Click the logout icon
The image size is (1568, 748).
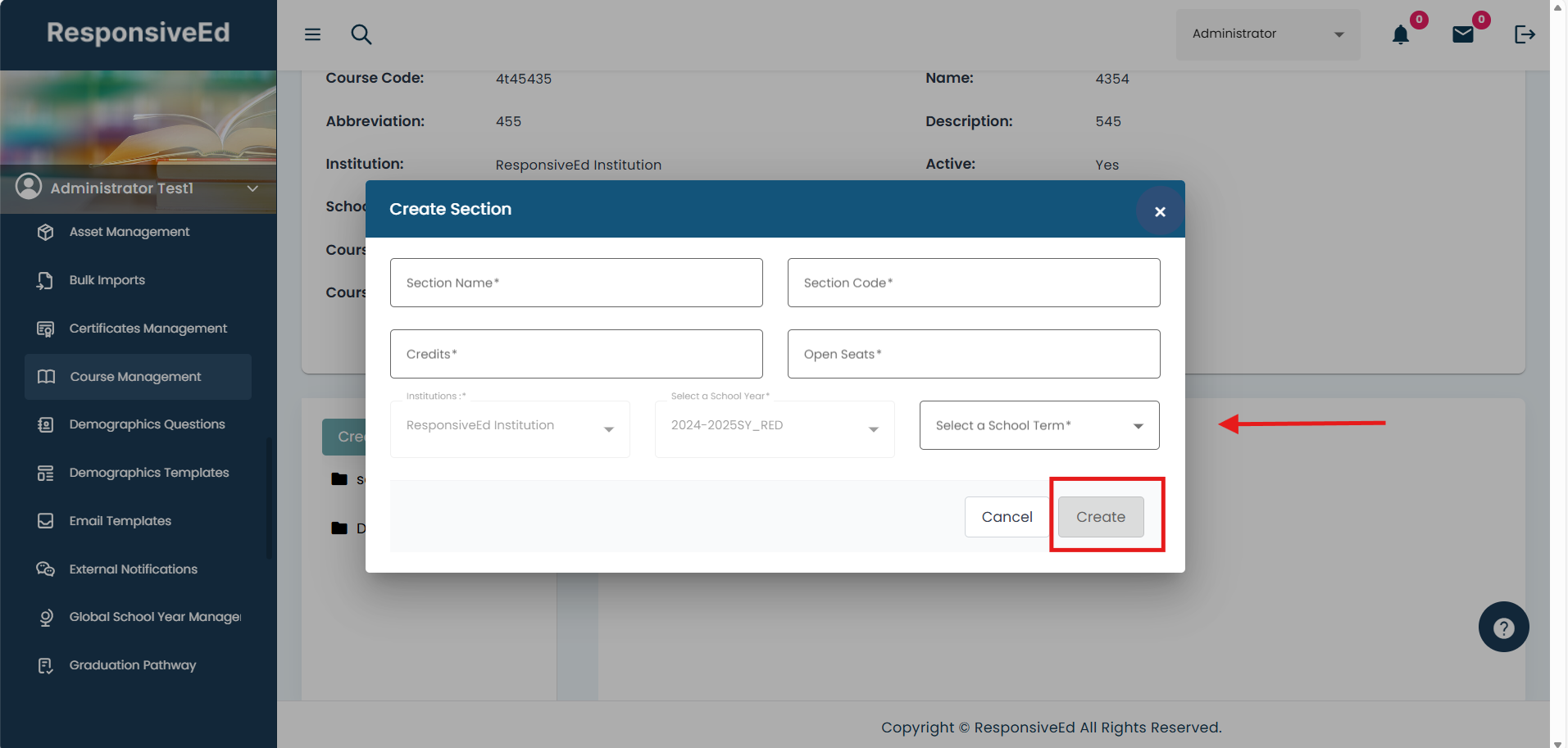[x=1525, y=34]
